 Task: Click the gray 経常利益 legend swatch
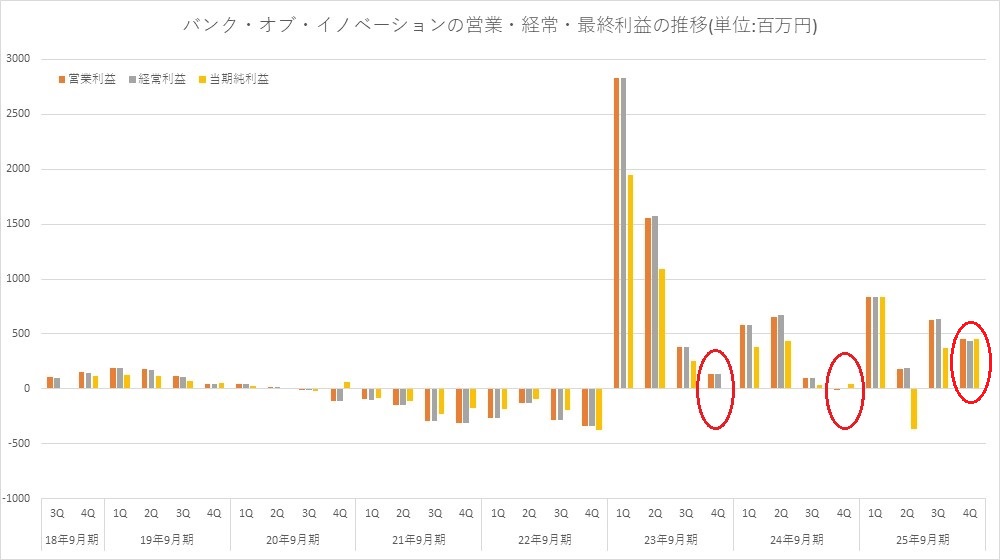coord(132,78)
